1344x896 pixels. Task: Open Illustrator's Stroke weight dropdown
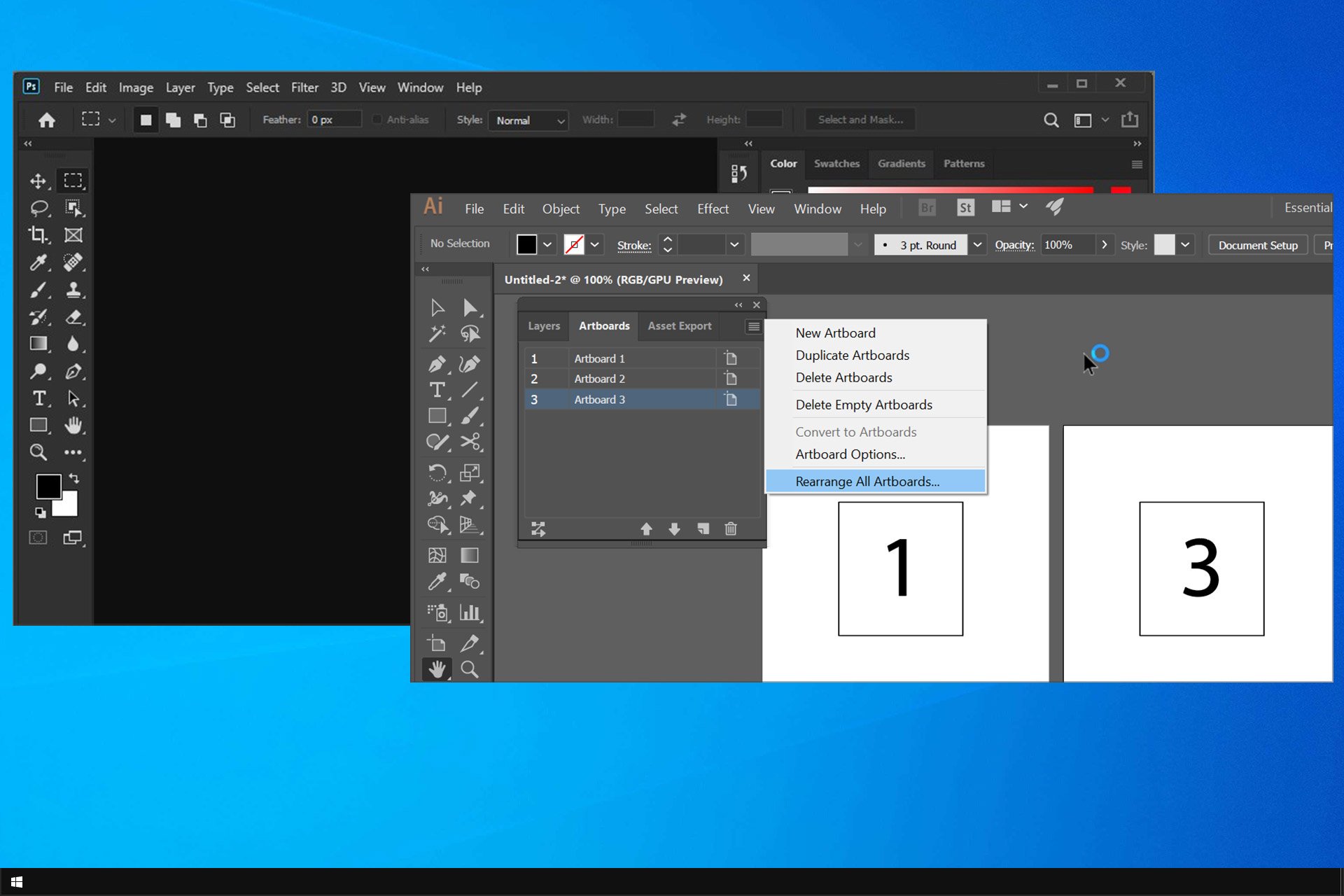click(734, 244)
